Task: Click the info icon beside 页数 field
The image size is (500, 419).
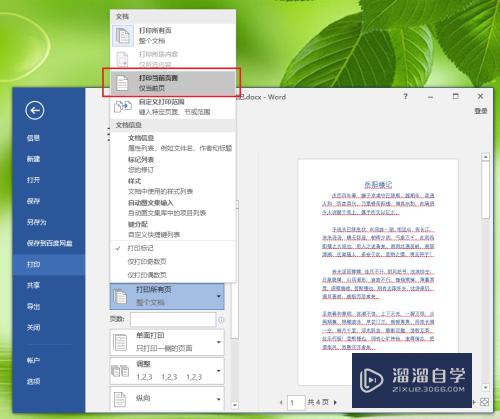Action: coord(221,320)
